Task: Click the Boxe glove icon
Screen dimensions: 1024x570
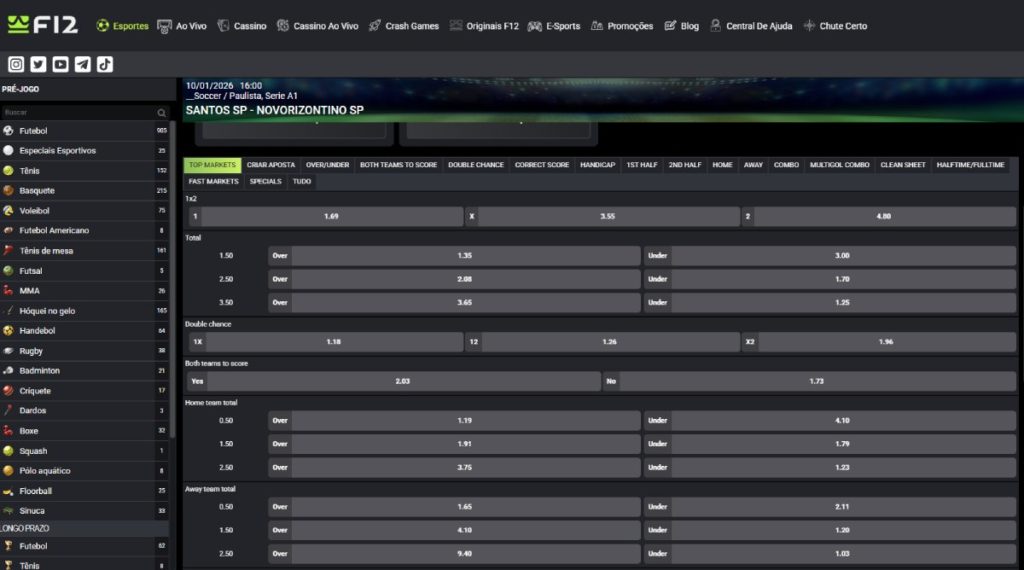Action: [8, 431]
